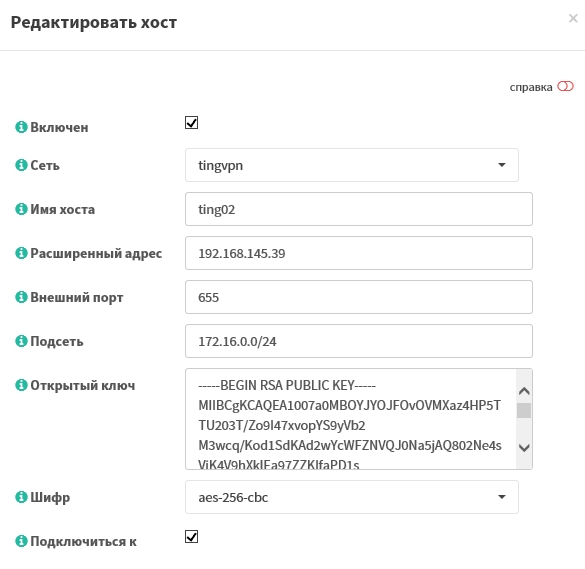Click info icon next to Включен
The image size is (585, 569).
click(21, 127)
